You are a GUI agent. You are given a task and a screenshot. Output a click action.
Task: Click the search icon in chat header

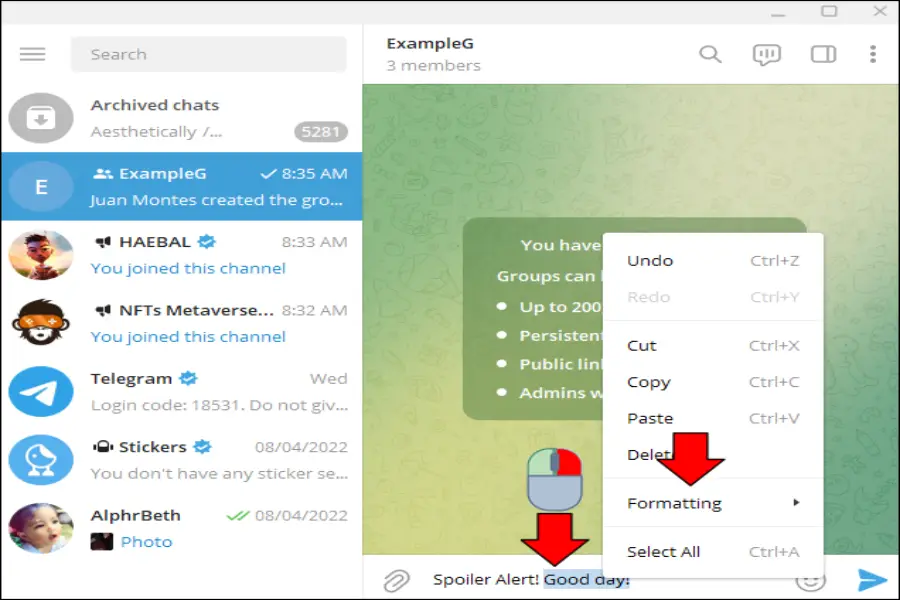pos(710,54)
